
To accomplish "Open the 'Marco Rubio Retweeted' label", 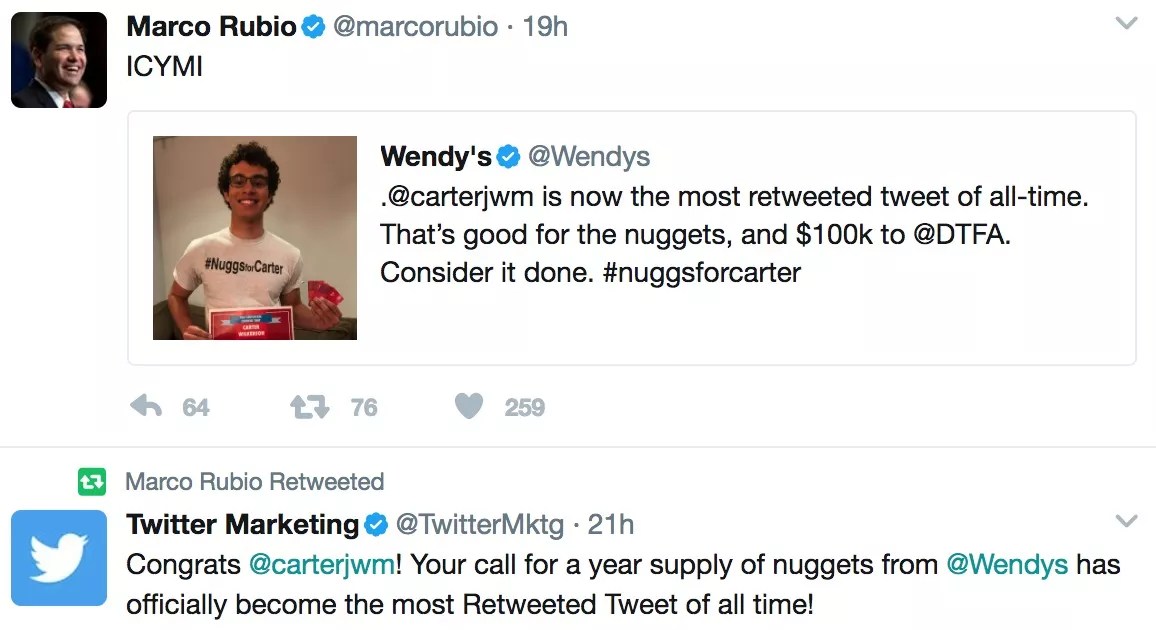I will pos(254,482).
